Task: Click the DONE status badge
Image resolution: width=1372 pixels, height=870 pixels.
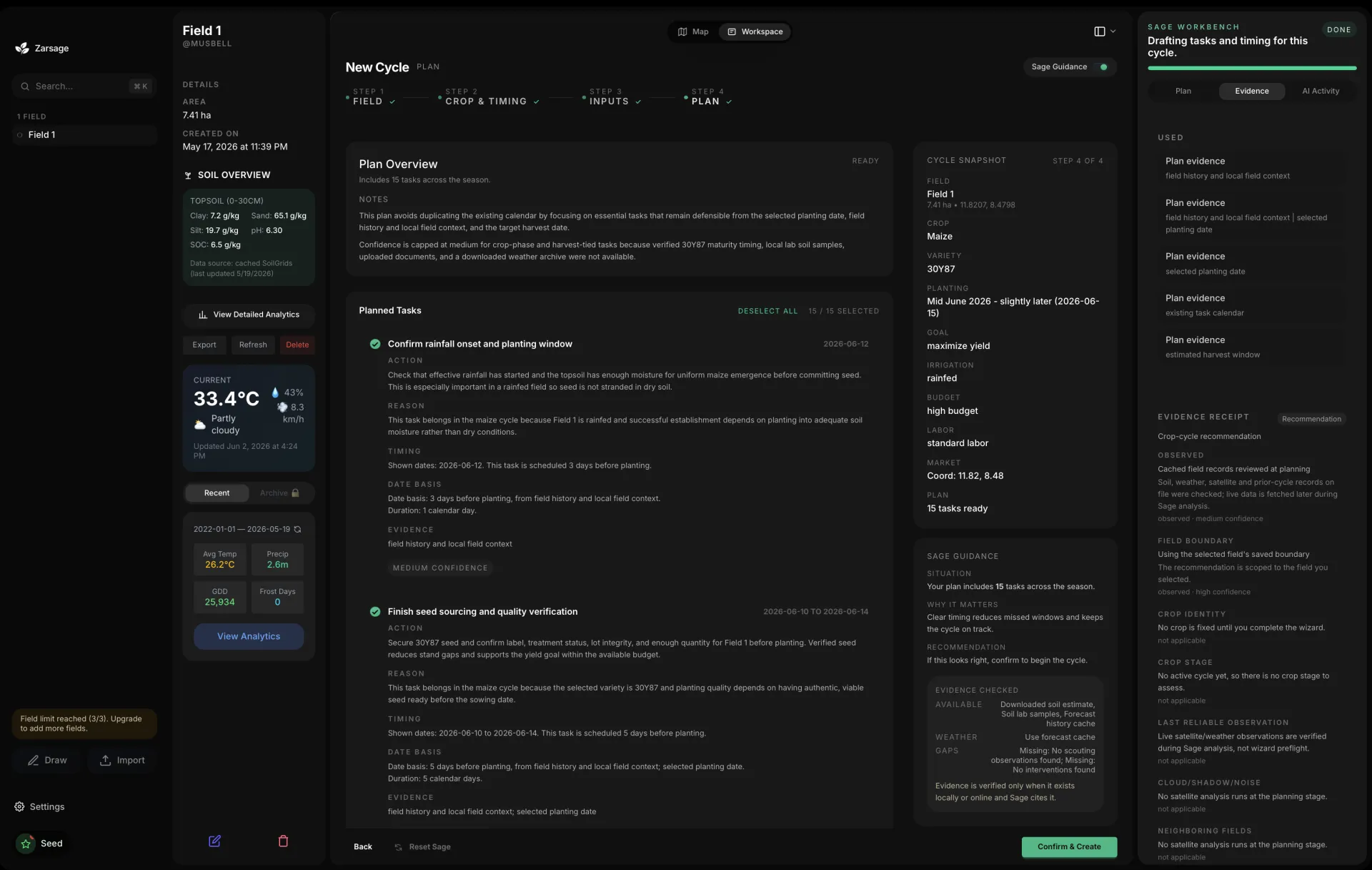Action: [1338, 30]
